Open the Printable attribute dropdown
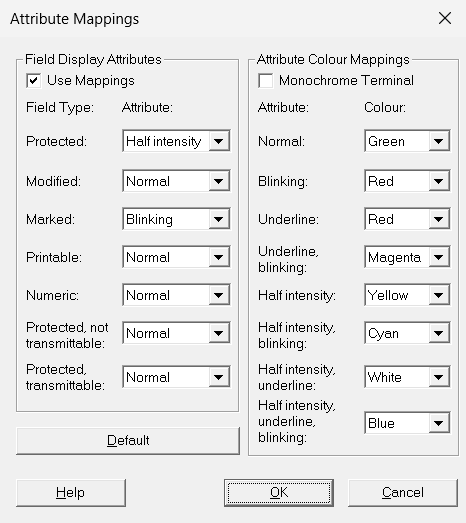 point(176,257)
